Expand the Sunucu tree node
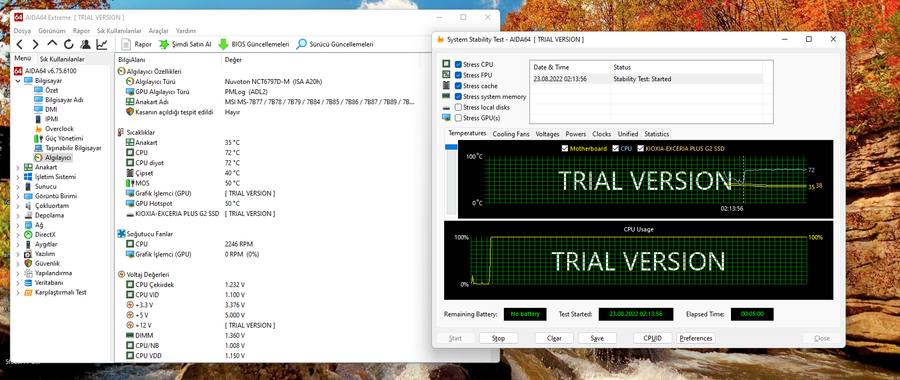 pos(18,187)
